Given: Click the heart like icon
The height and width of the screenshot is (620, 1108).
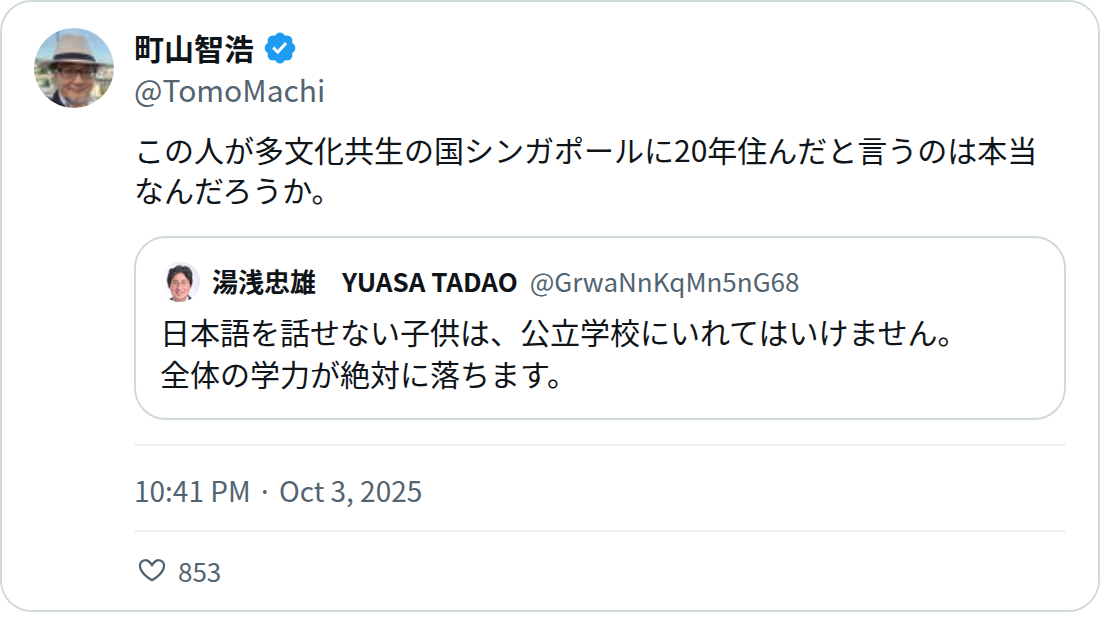Looking at the screenshot, I should point(151,571).
